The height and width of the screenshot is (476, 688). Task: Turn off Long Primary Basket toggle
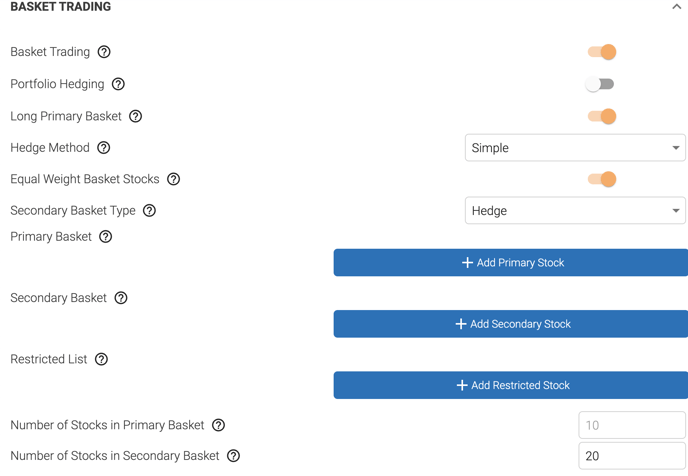pyautogui.click(x=602, y=116)
